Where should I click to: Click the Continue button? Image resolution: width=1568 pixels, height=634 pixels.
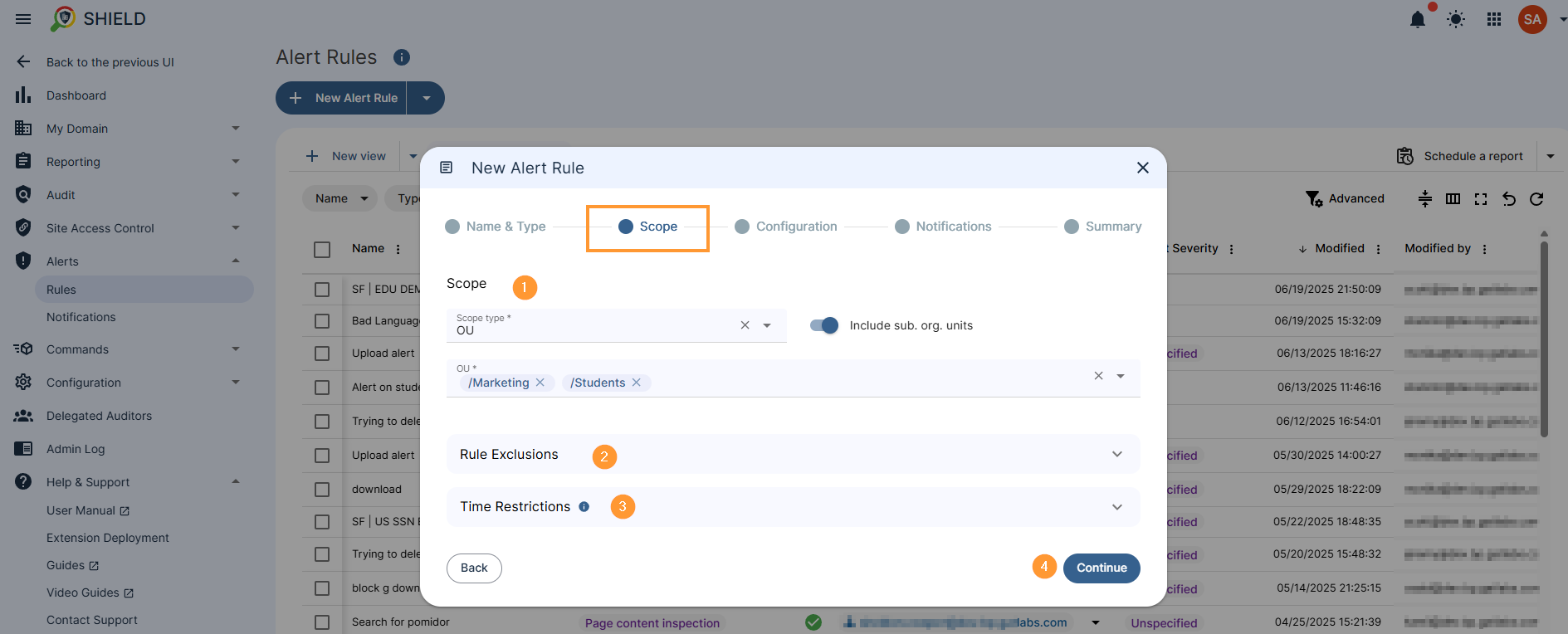point(1102,568)
